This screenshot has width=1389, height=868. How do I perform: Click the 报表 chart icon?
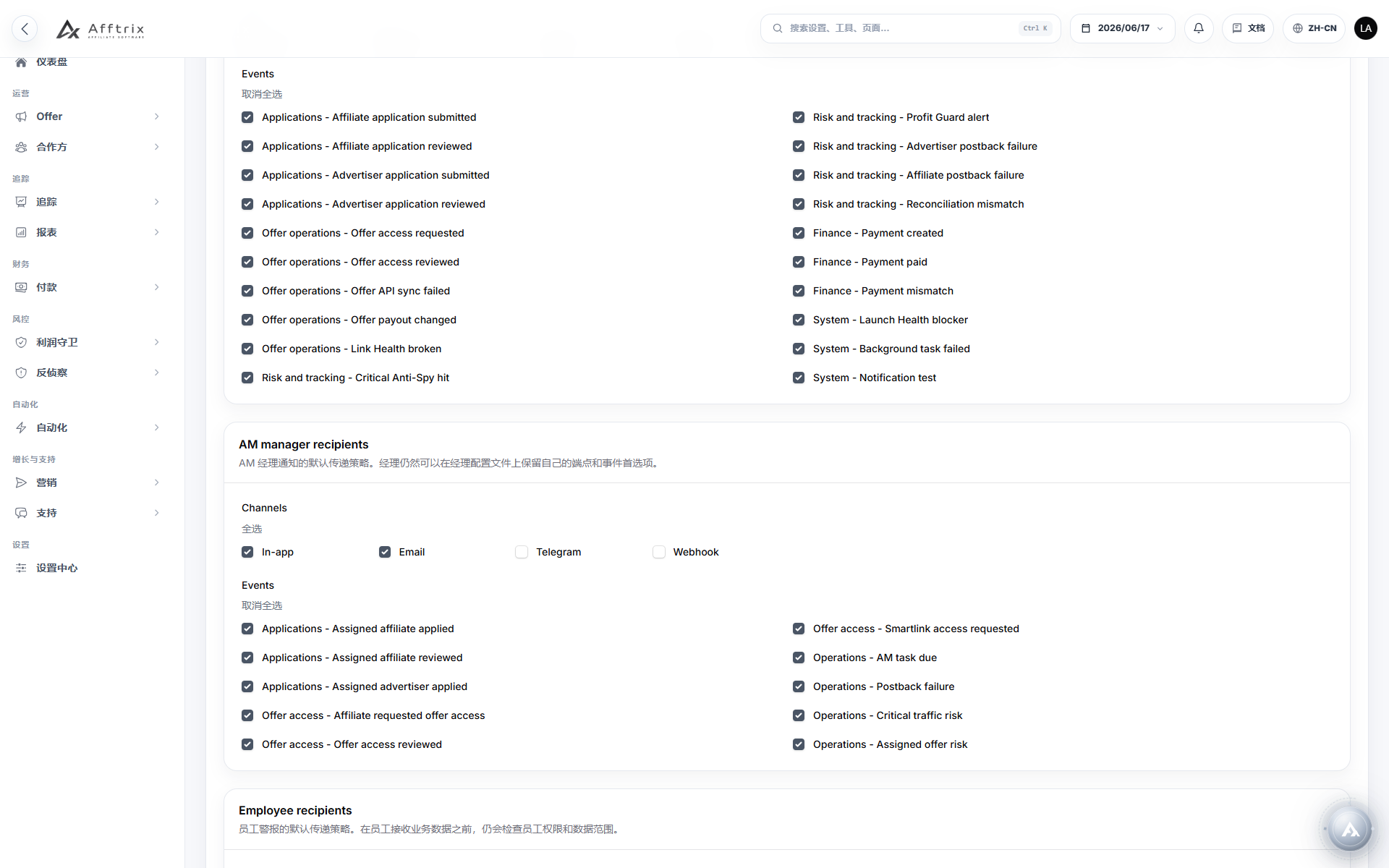coord(21,232)
